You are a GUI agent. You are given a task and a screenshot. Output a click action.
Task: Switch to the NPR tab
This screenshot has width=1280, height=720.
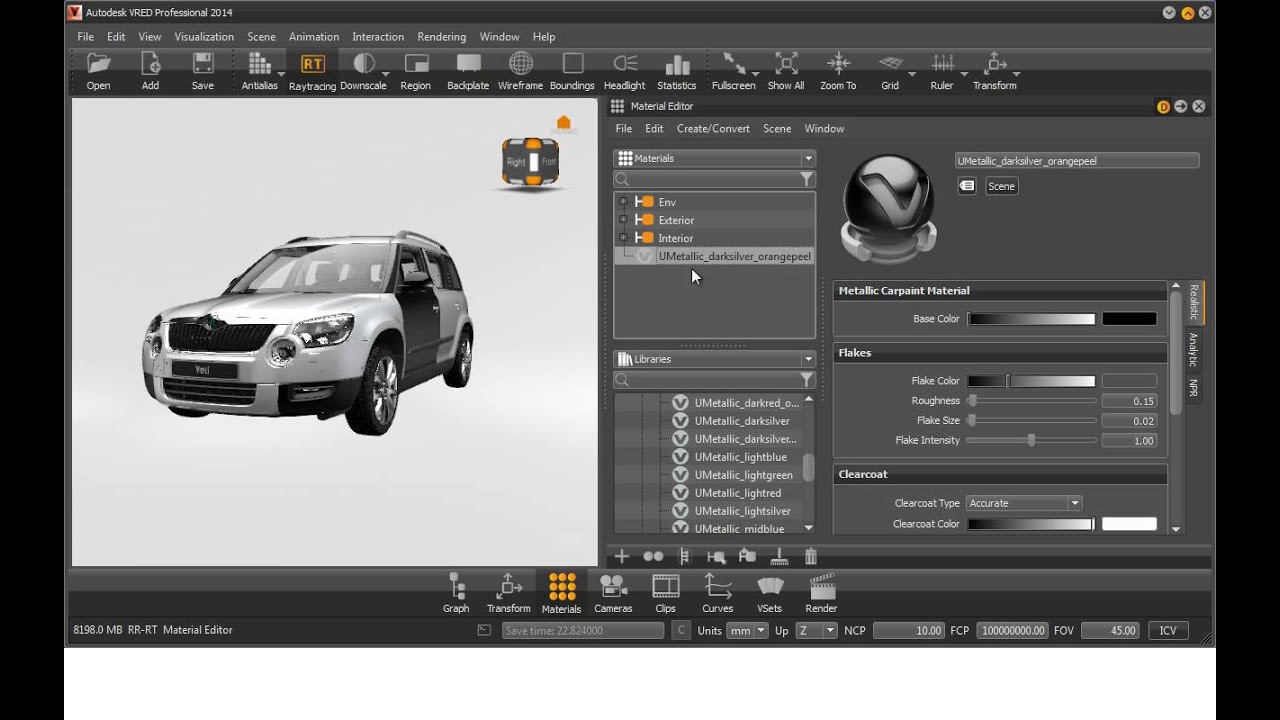(1193, 388)
